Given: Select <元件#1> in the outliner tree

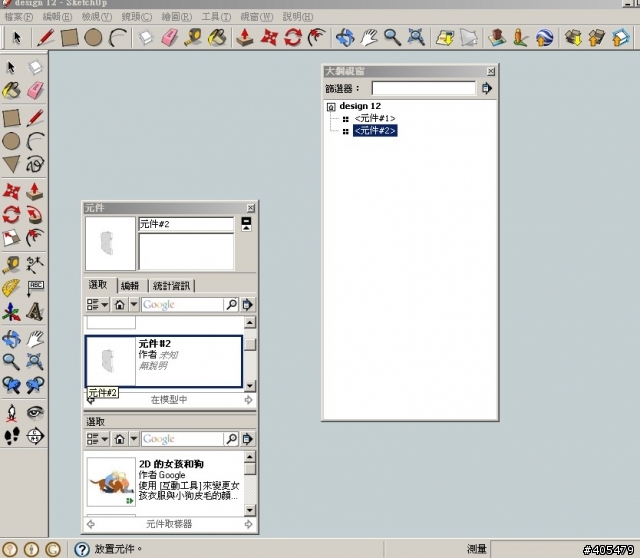Looking at the screenshot, I should coord(375,118).
